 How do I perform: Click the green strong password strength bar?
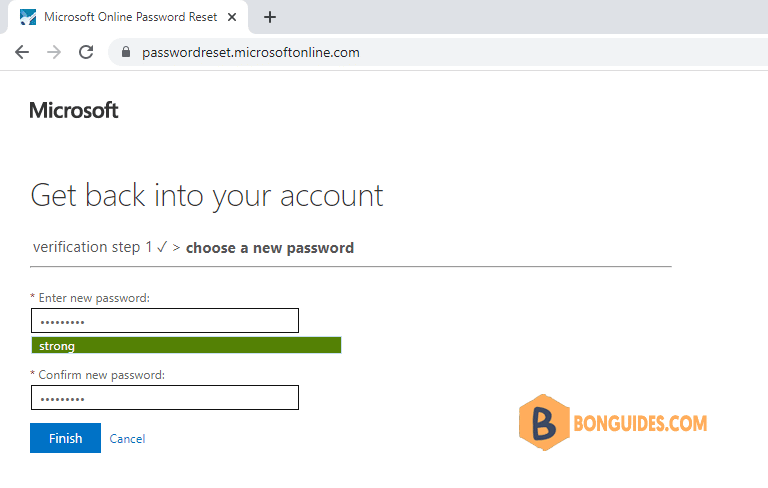point(186,345)
